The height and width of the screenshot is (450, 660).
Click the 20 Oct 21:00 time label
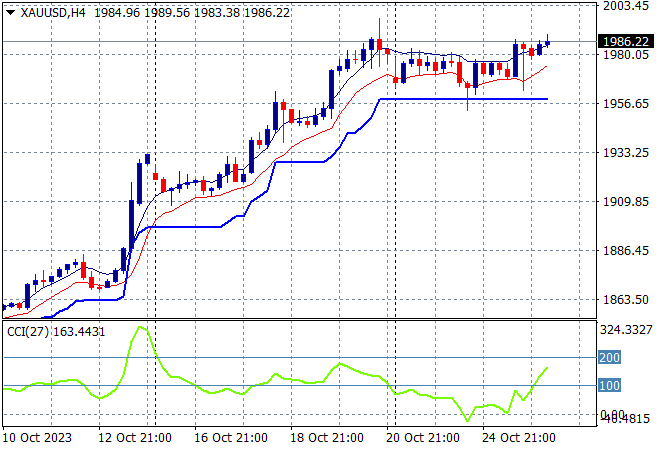coord(423,438)
